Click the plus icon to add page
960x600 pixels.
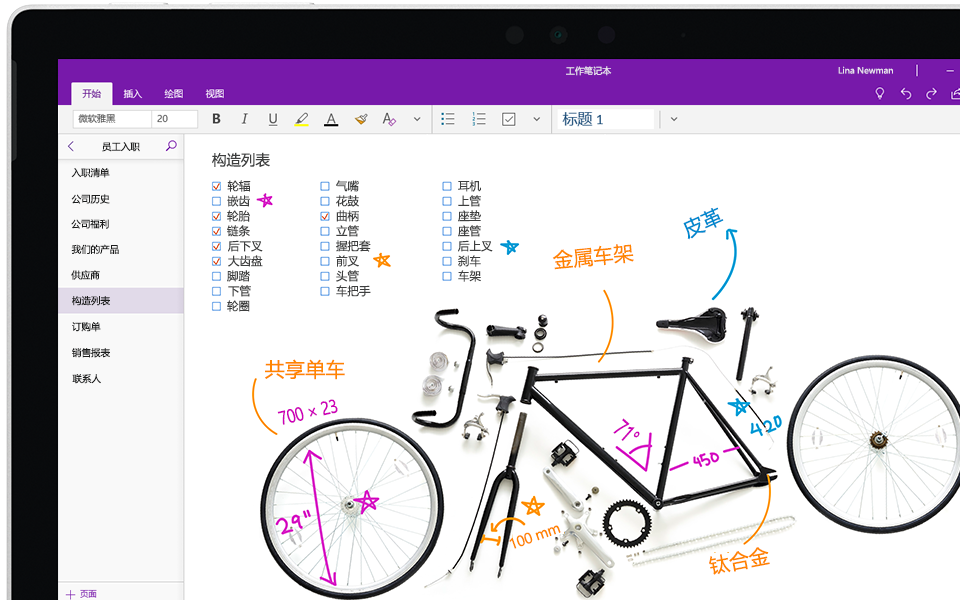[x=70, y=594]
